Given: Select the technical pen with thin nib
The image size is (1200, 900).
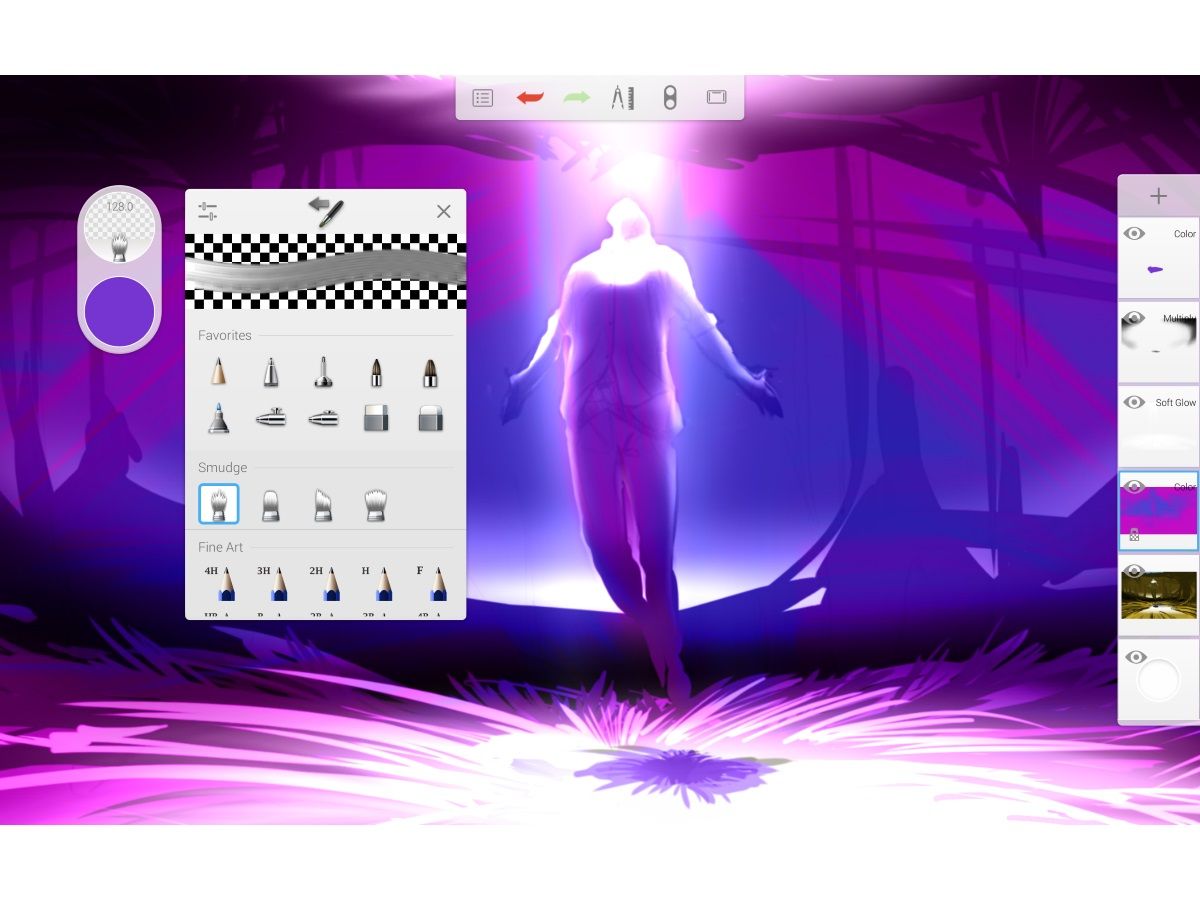Looking at the screenshot, I should [x=323, y=373].
